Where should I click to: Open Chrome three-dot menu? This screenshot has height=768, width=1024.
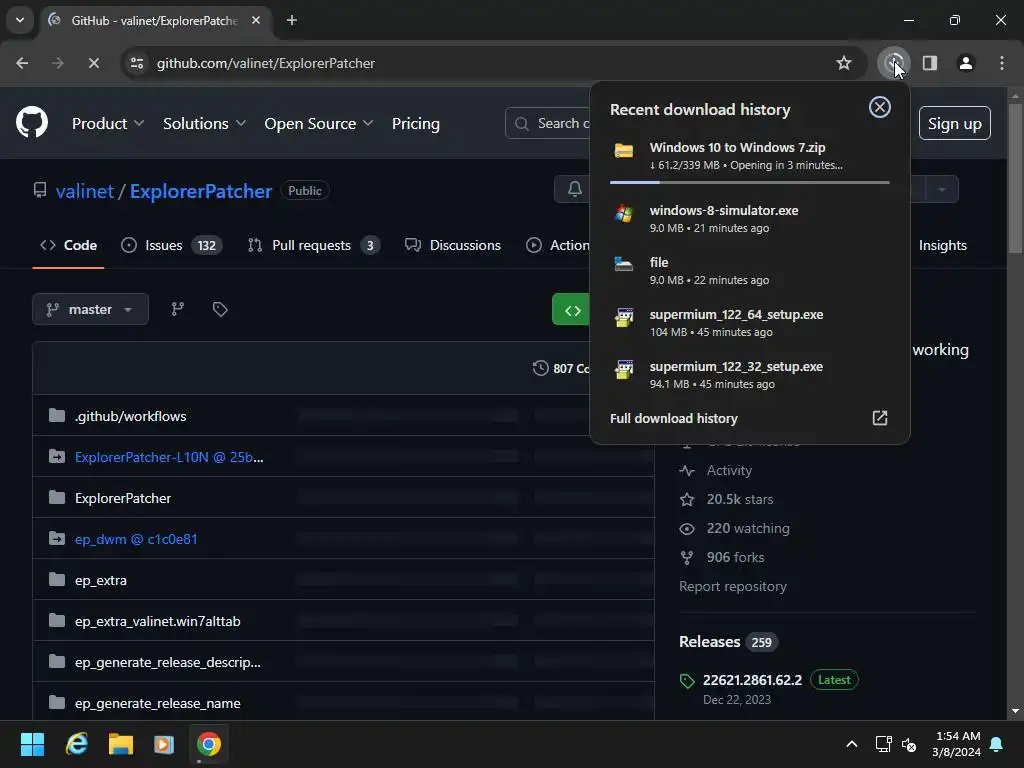pyautogui.click(x=1002, y=63)
